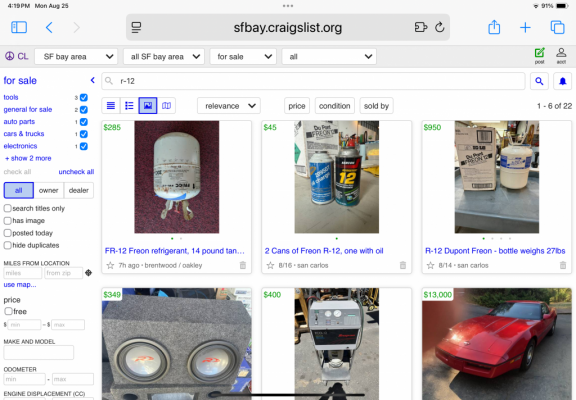Open the condition filter
Viewport: 576px width, 400px height.
[x=335, y=106]
